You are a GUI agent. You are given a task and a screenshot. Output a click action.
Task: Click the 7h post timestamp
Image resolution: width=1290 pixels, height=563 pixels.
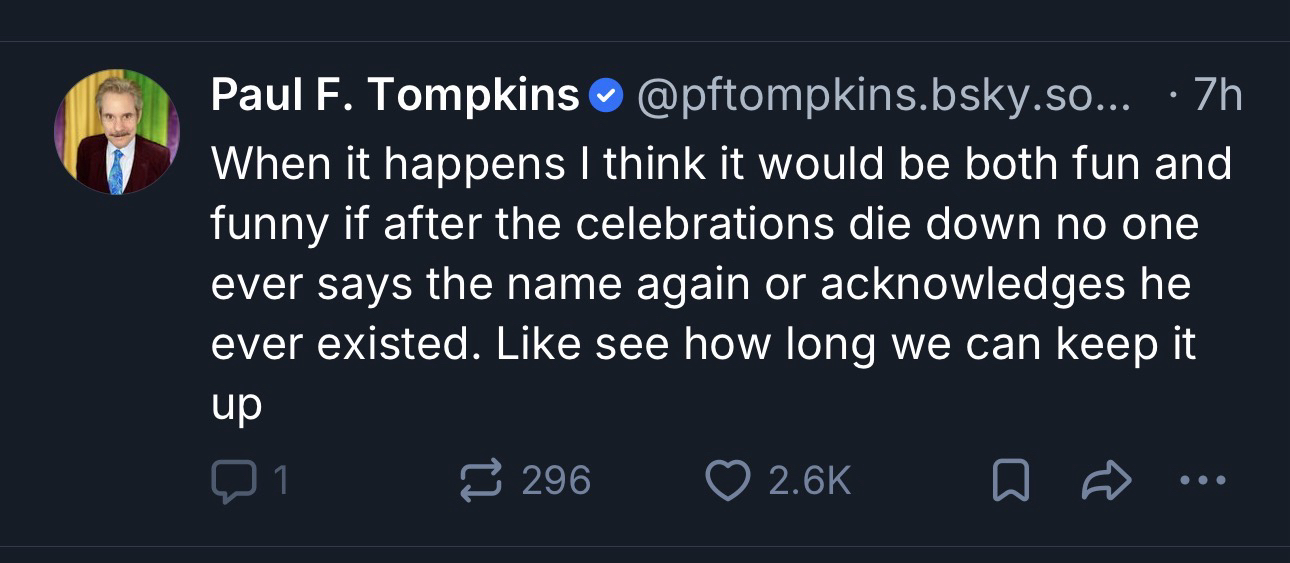[1217, 96]
